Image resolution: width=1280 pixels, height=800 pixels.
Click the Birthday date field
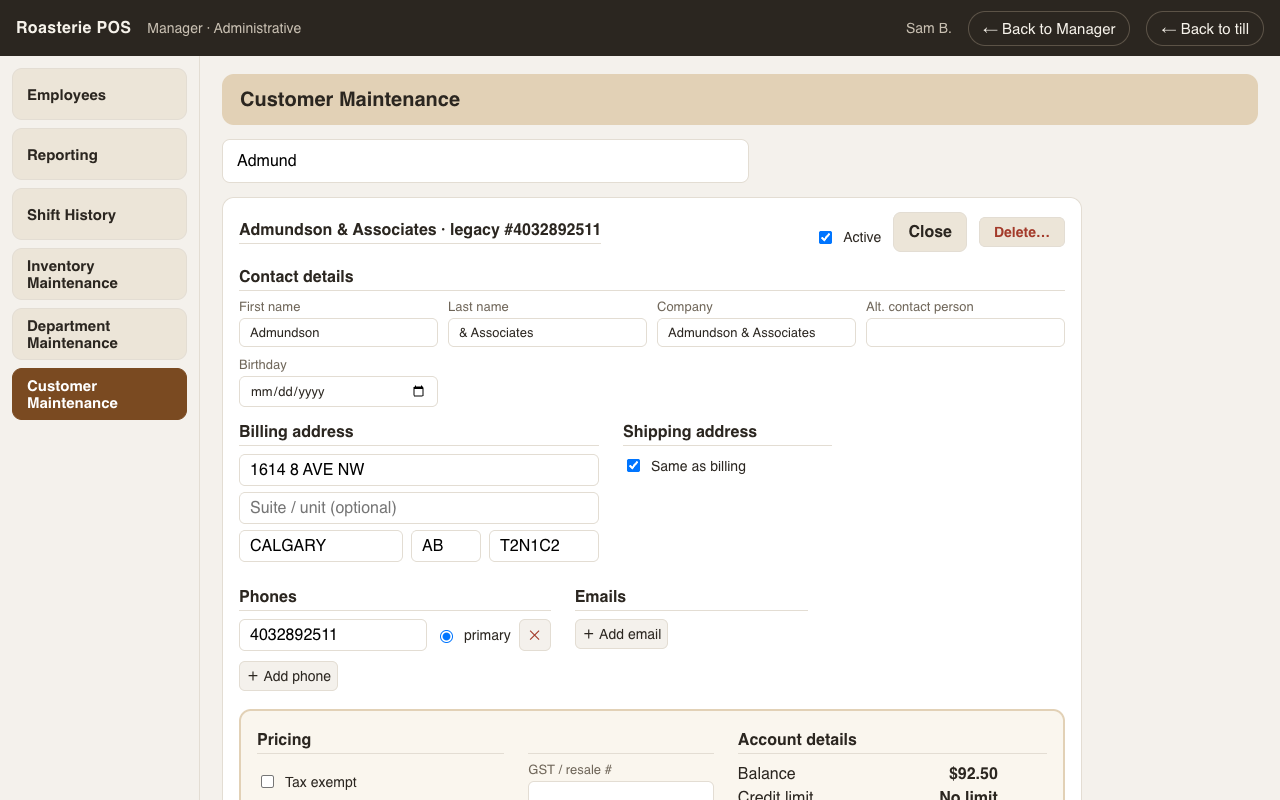[x=338, y=391]
